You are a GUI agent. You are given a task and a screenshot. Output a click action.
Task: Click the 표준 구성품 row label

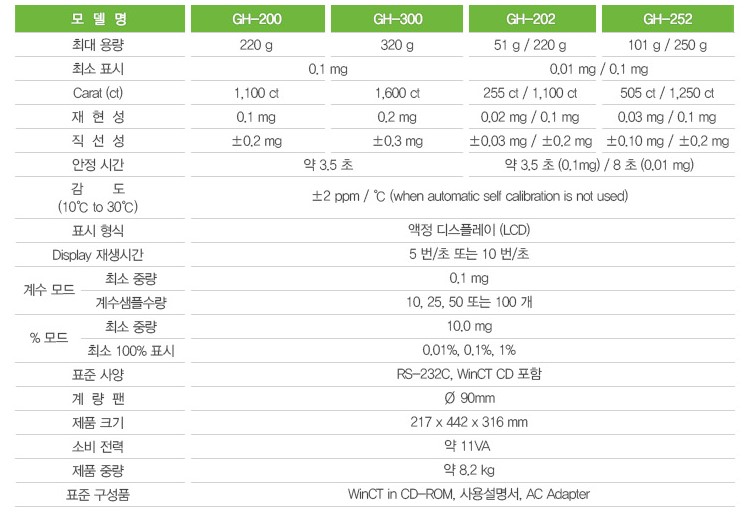coord(98,494)
